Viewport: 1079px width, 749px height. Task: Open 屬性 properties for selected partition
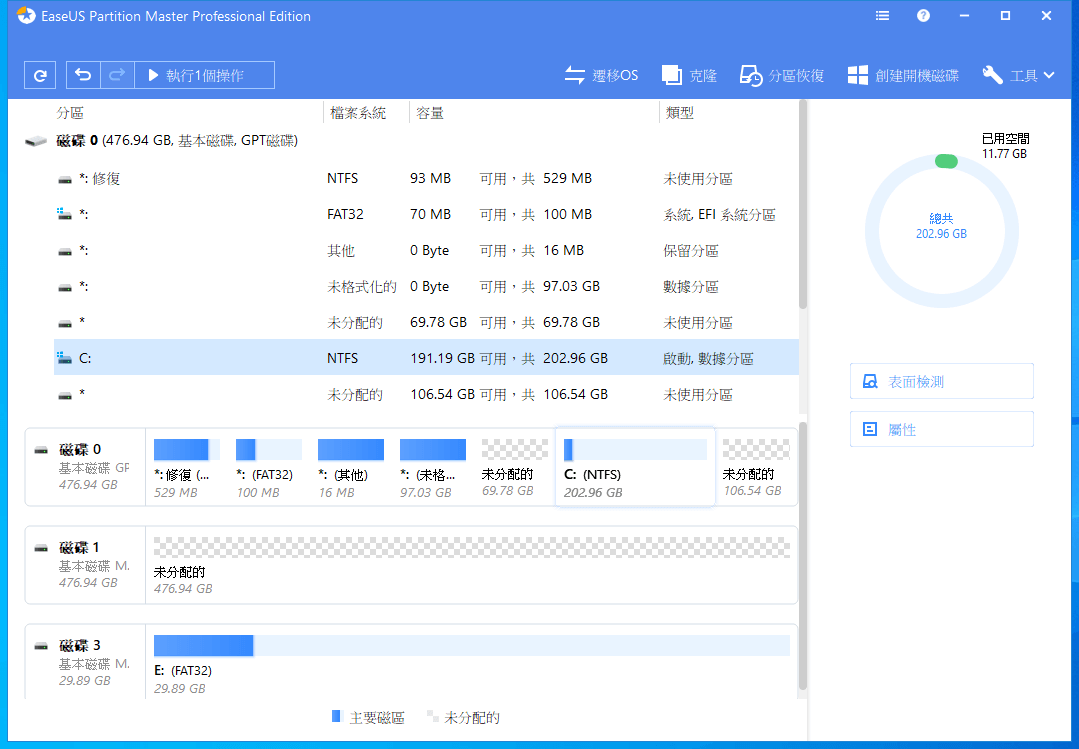941,429
